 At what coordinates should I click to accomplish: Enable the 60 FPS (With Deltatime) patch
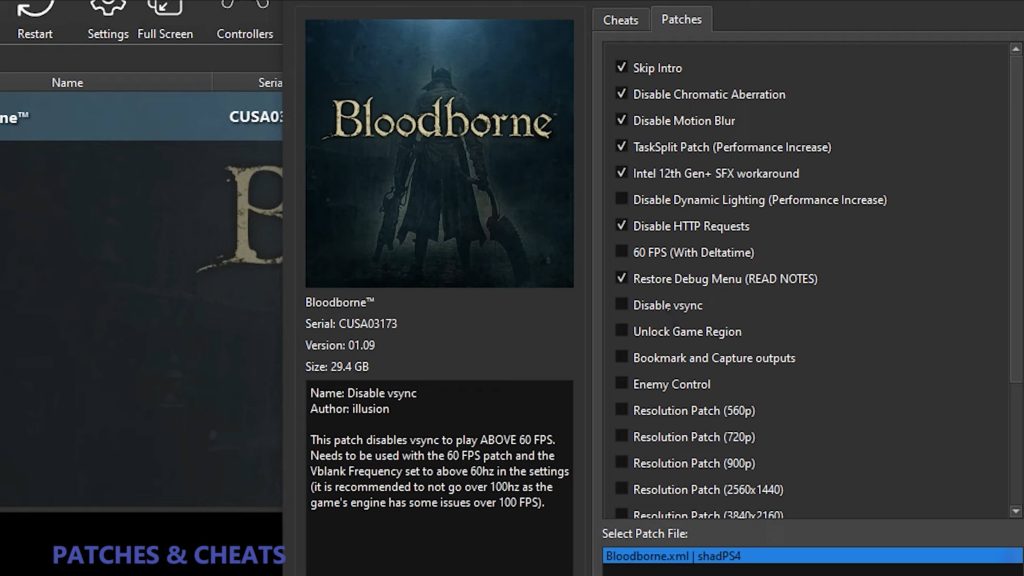coord(622,253)
